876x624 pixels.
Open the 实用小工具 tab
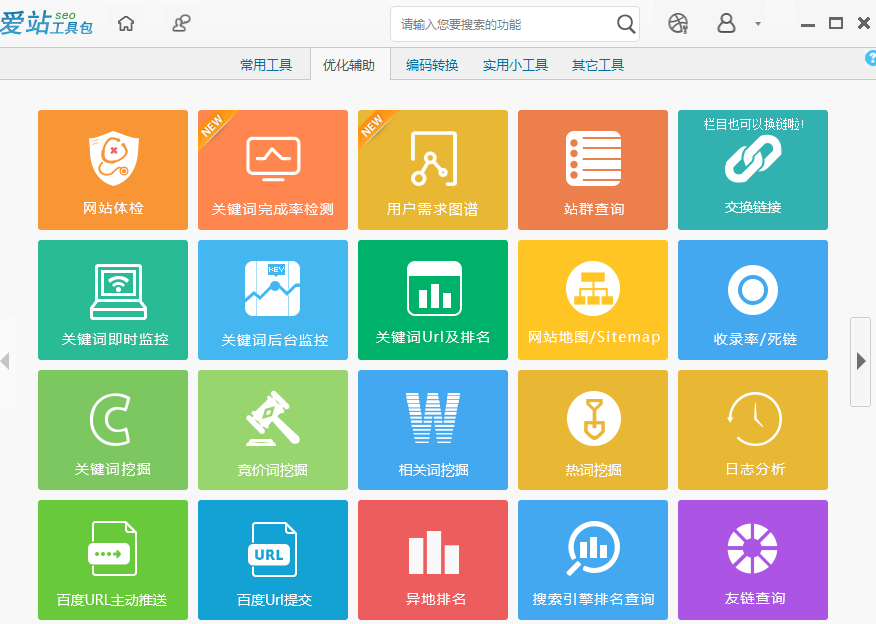pos(515,65)
